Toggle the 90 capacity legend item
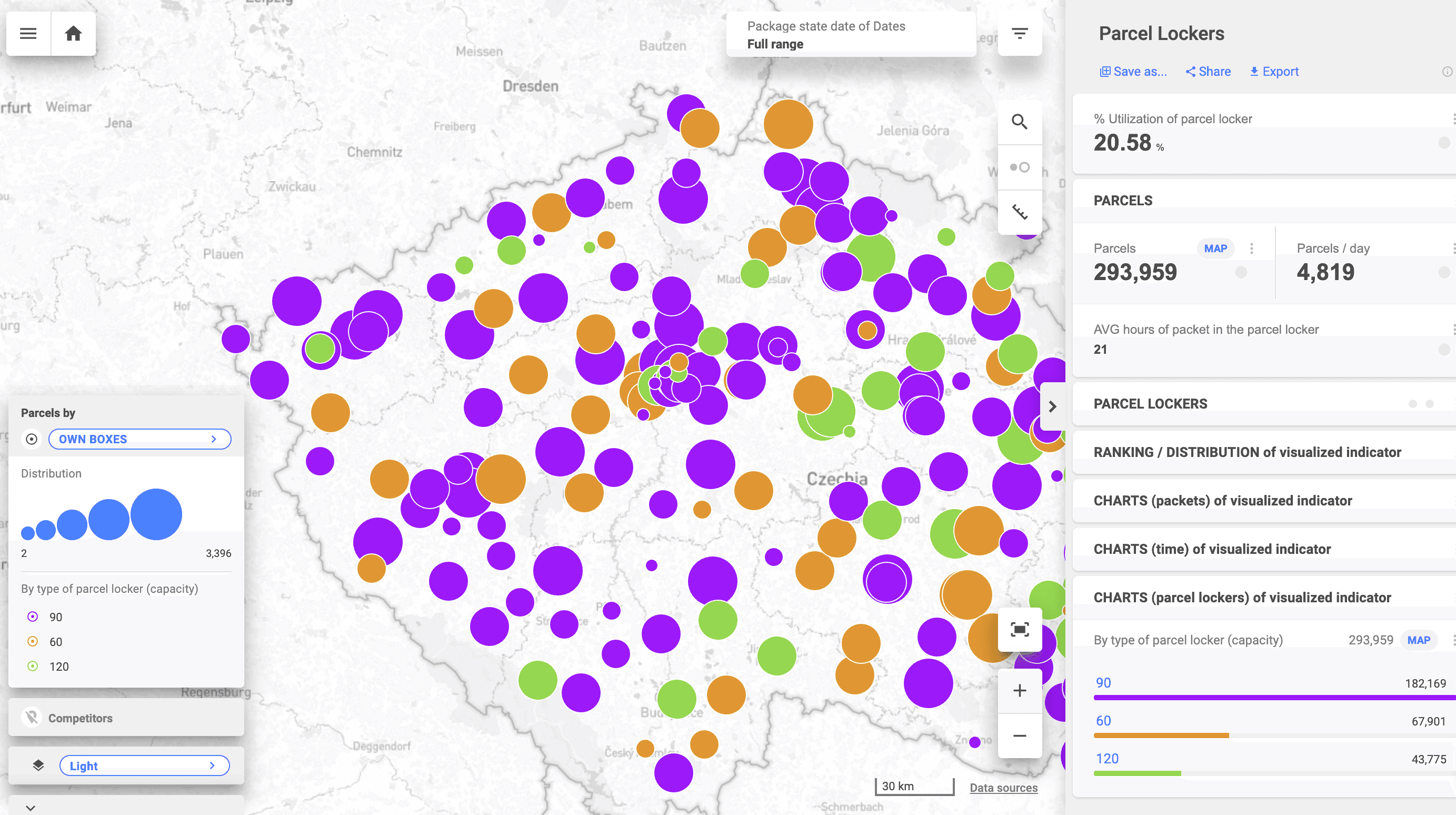The image size is (1456, 815). (x=33, y=617)
